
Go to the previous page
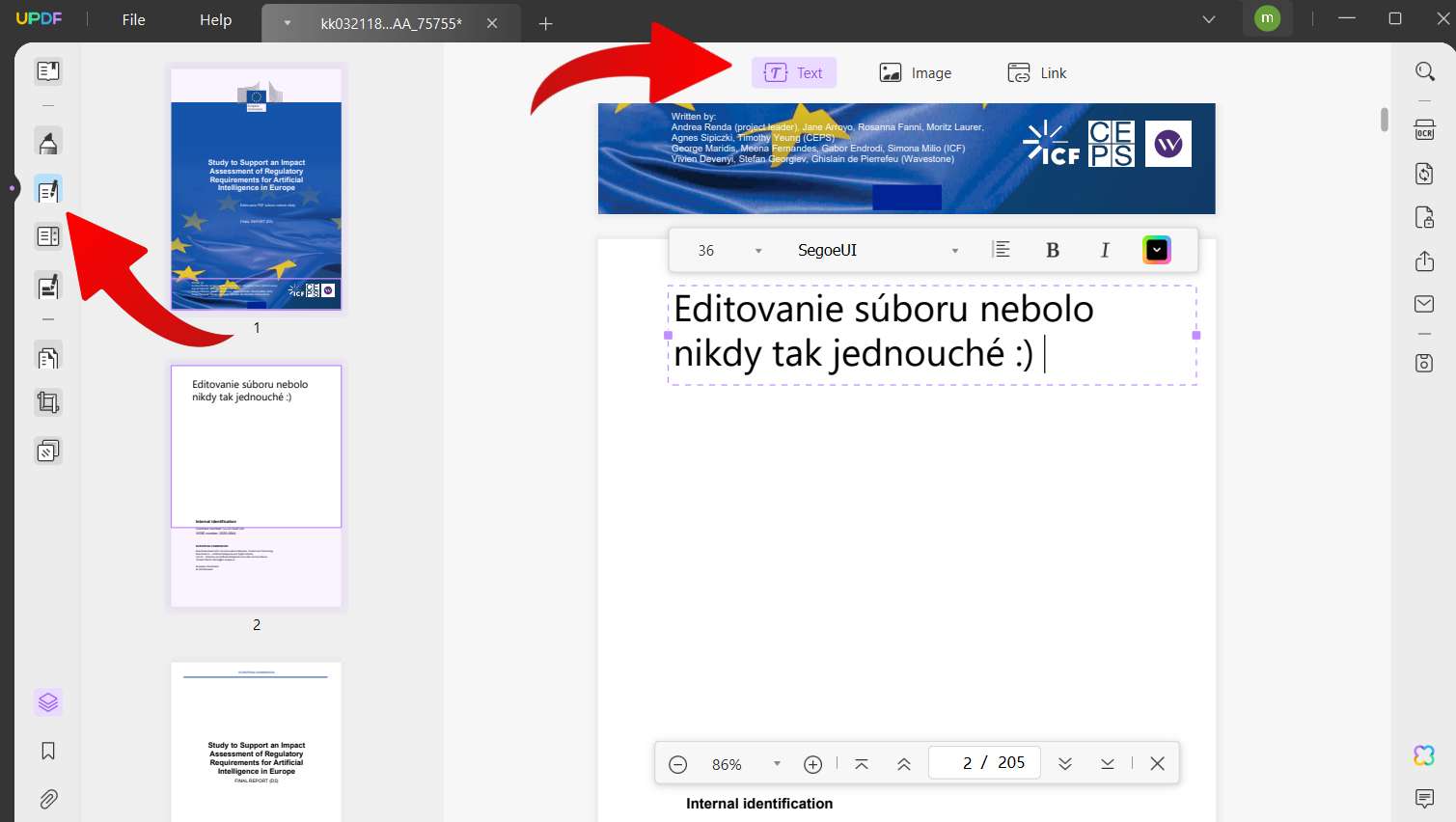(x=904, y=764)
